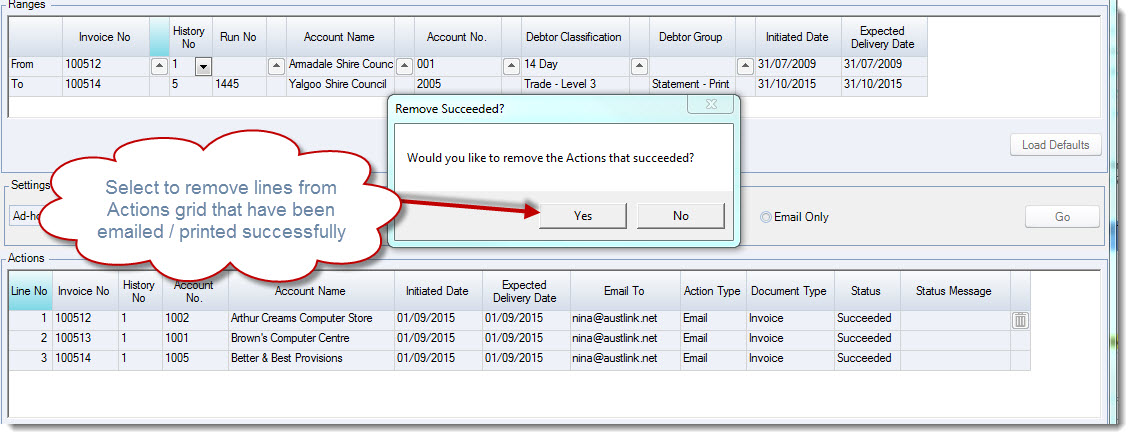Expand Debtor Group lookup arrow in From row

point(746,66)
